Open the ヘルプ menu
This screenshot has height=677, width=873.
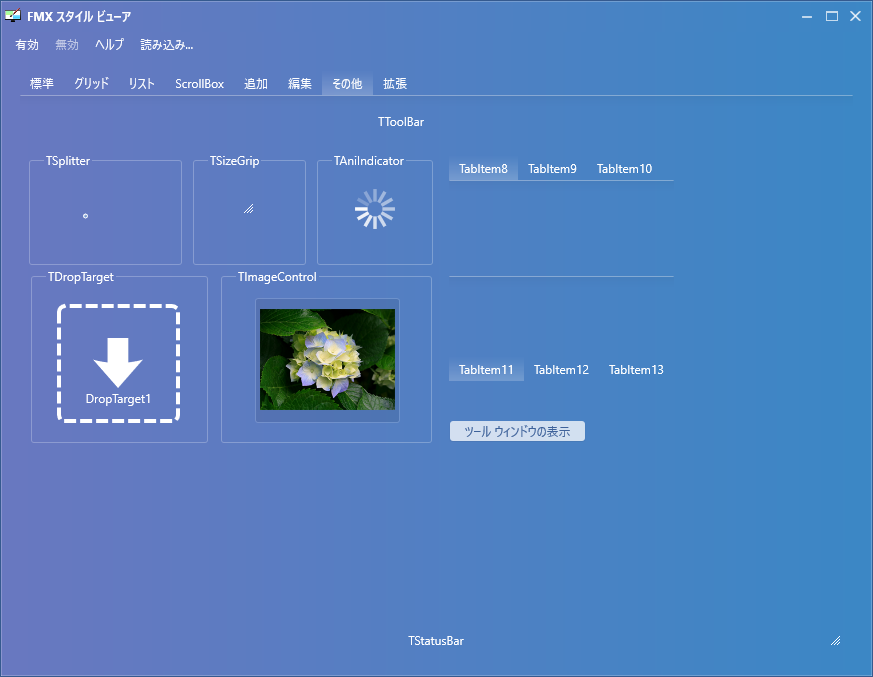click(x=109, y=45)
